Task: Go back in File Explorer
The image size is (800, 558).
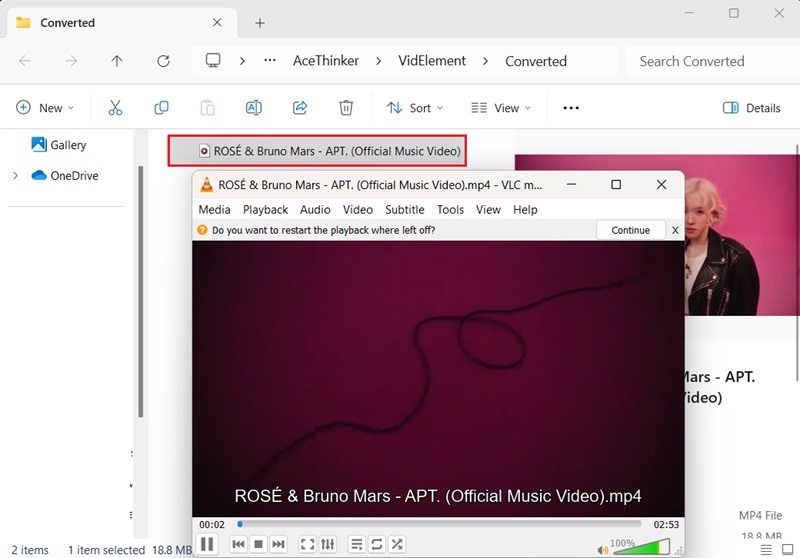Action: 25,61
